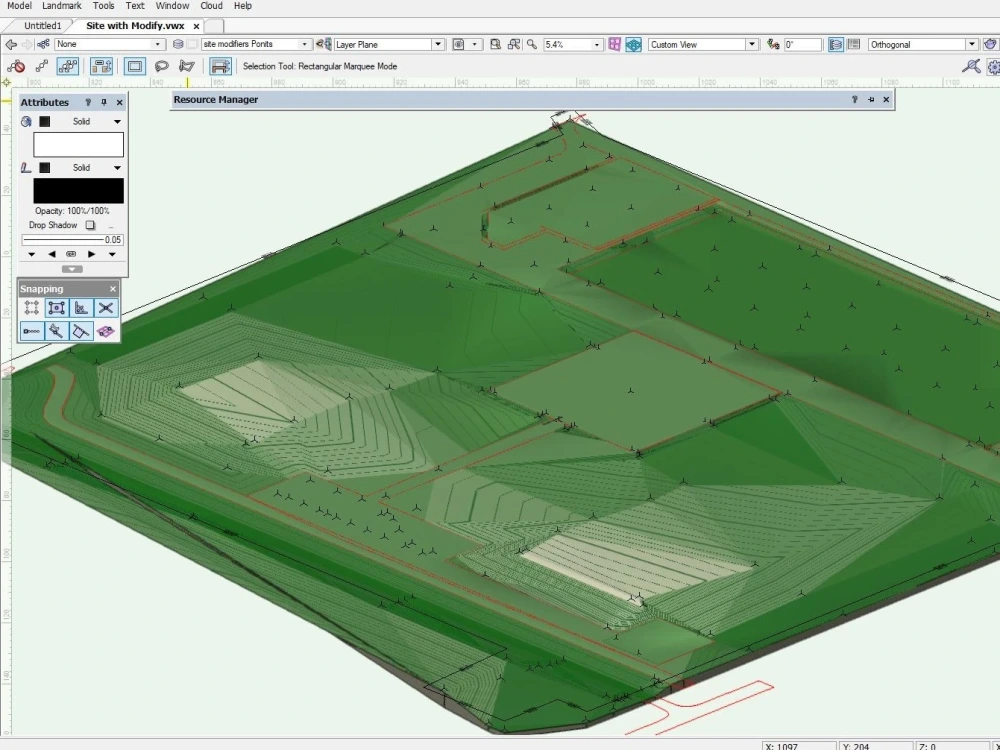Toggle Enable Connected Walls mode
Screen dimensions: 1000x750
click(x=101, y=66)
